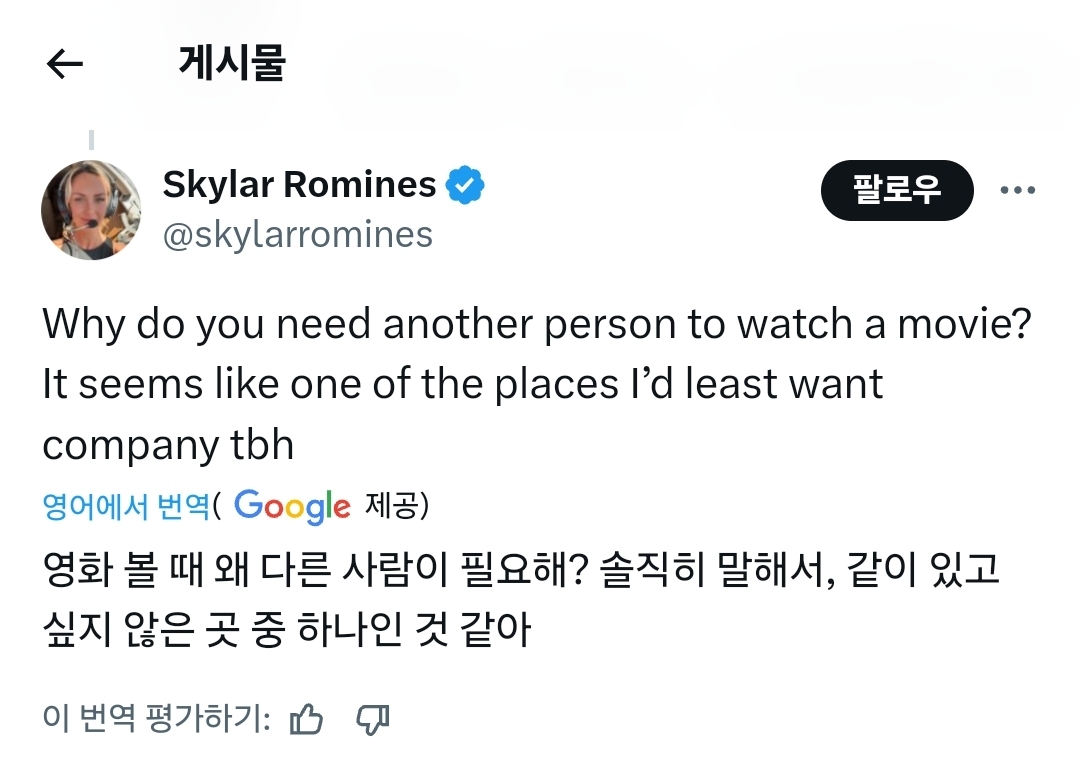The image size is (1080, 767).
Task: Click the blue verified badge icon
Action: (465, 185)
